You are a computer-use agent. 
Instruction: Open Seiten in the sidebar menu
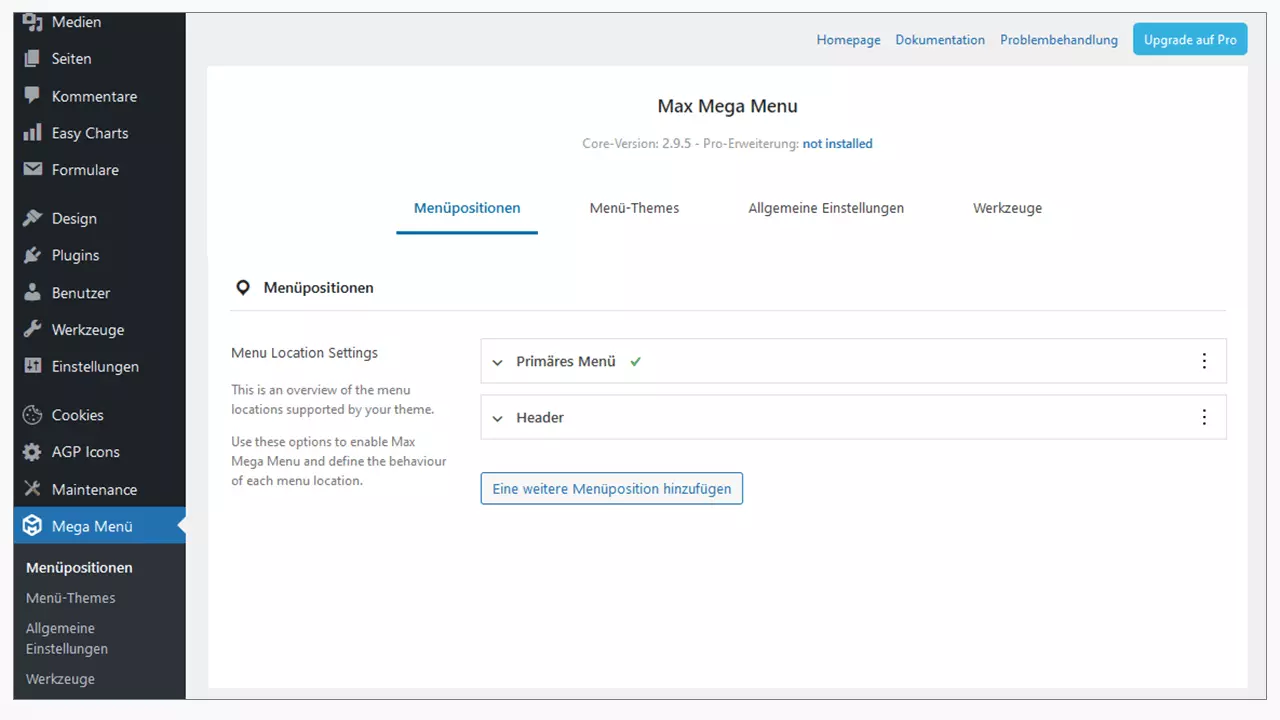click(x=71, y=59)
